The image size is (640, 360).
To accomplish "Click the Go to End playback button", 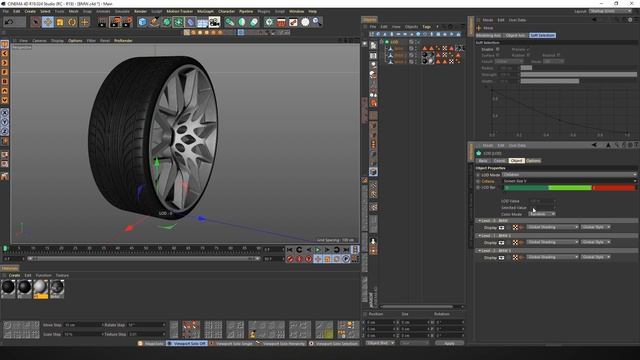I will click(346, 250).
